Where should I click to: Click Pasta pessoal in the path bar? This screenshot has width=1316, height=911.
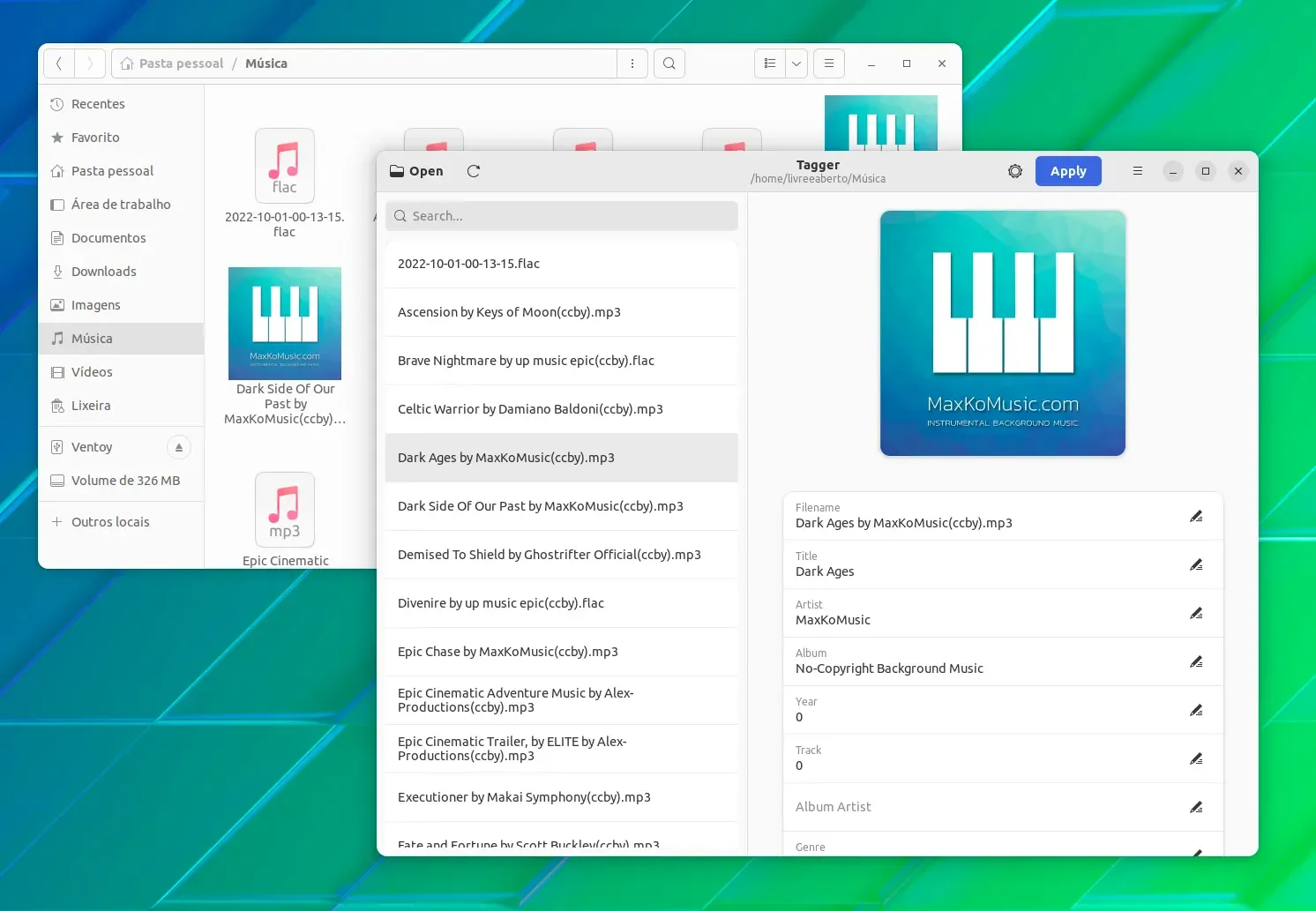(172, 63)
